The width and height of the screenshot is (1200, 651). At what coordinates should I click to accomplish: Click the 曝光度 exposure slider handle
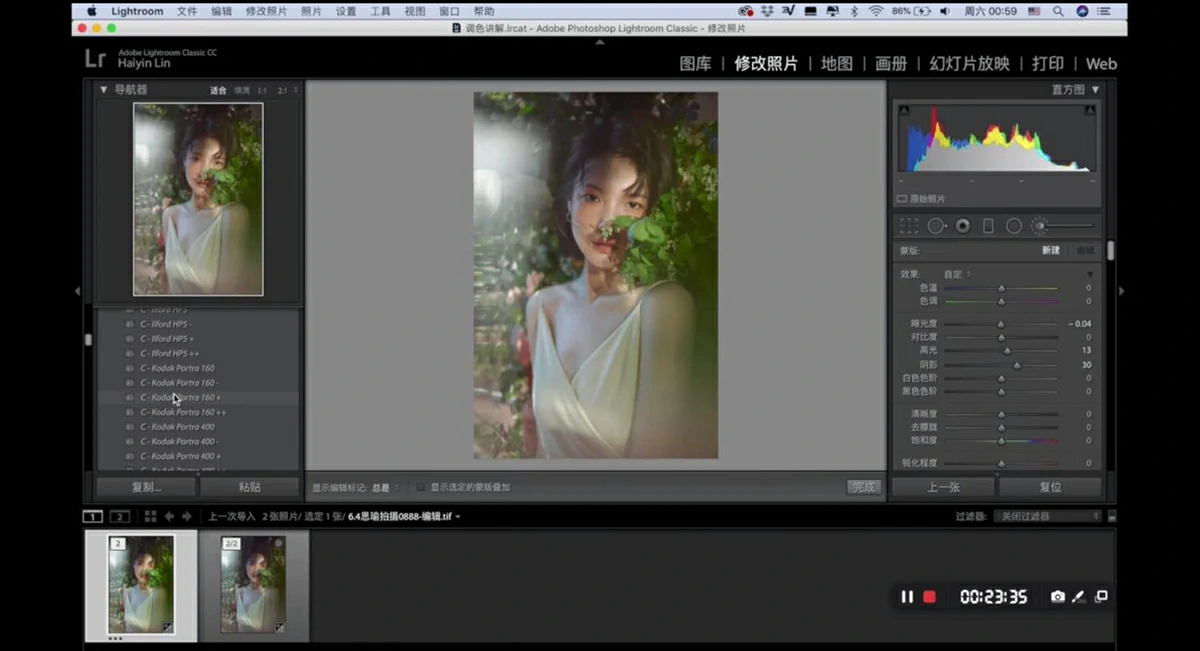click(x=1000, y=324)
